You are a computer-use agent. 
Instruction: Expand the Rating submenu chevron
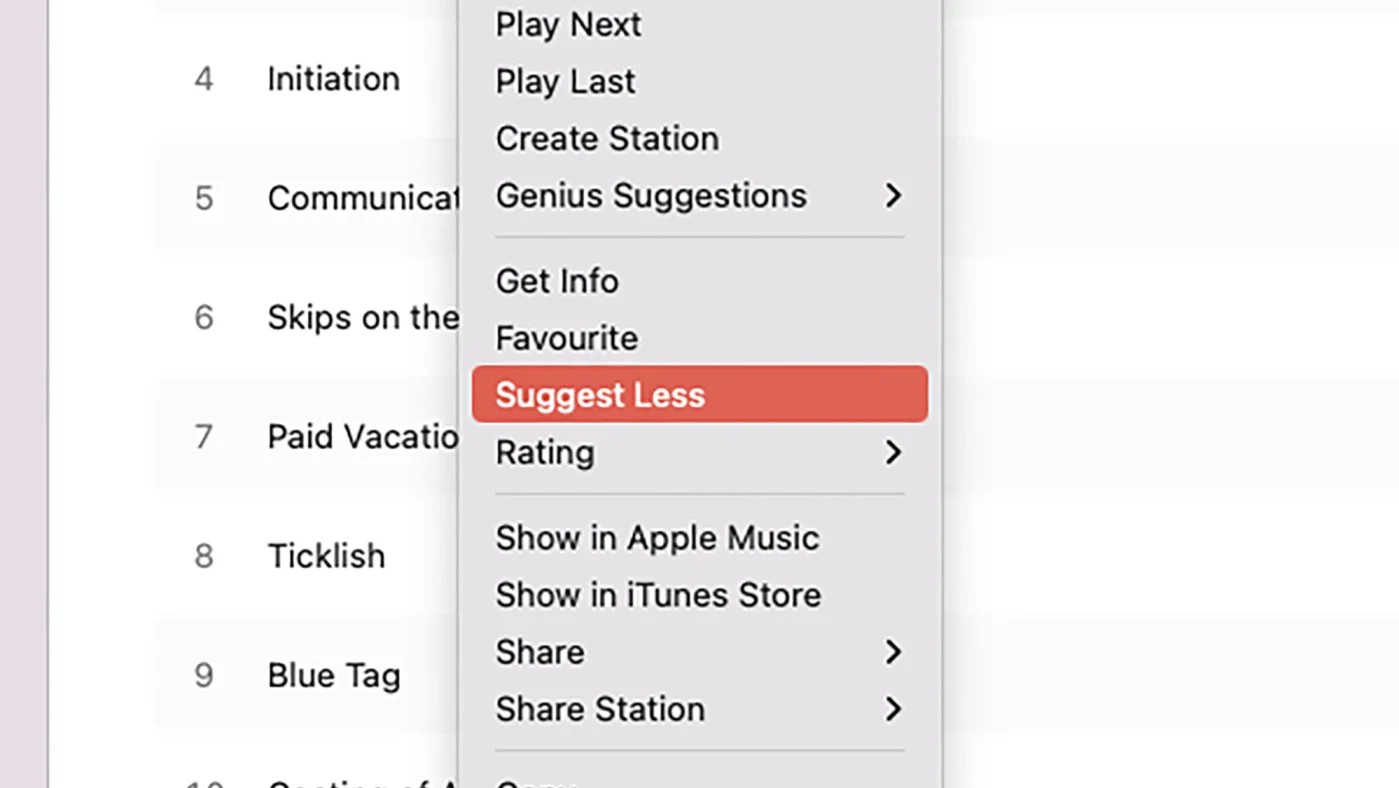pyautogui.click(x=893, y=453)
